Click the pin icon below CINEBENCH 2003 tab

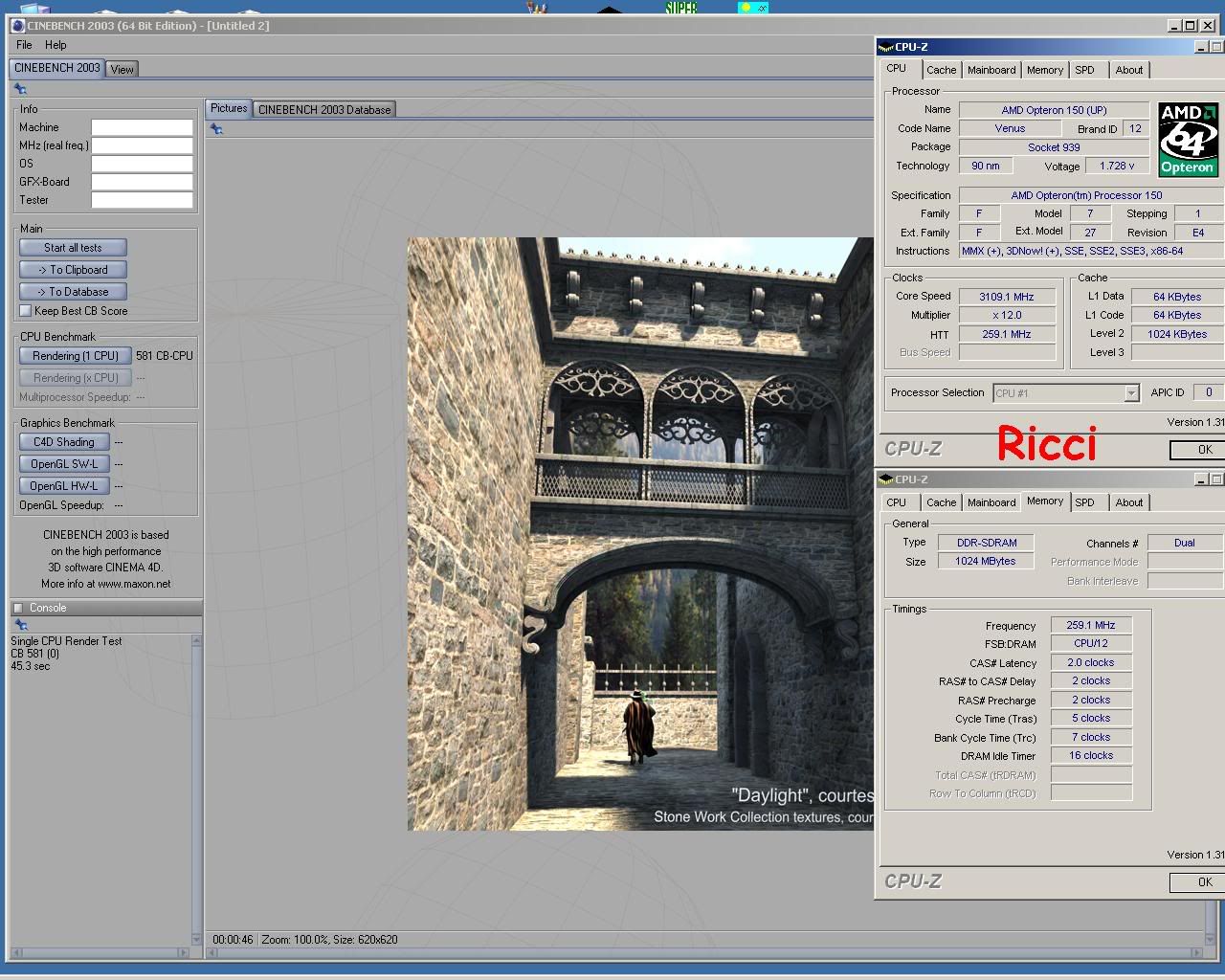coord(20,89)
